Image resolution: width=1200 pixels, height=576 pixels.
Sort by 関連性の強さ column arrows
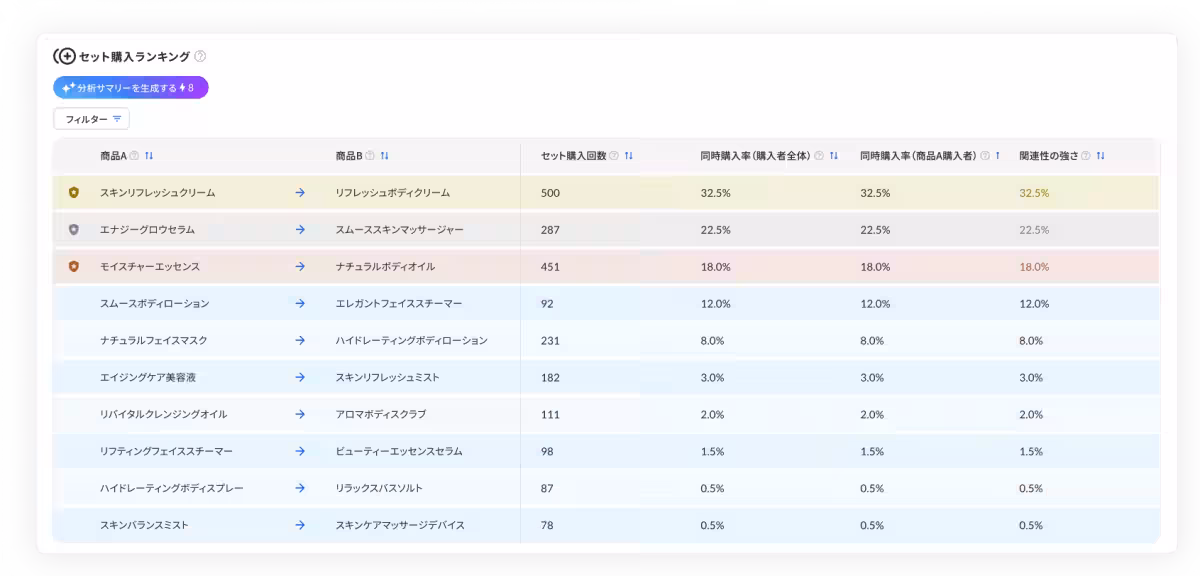(x=1101, y=155)
